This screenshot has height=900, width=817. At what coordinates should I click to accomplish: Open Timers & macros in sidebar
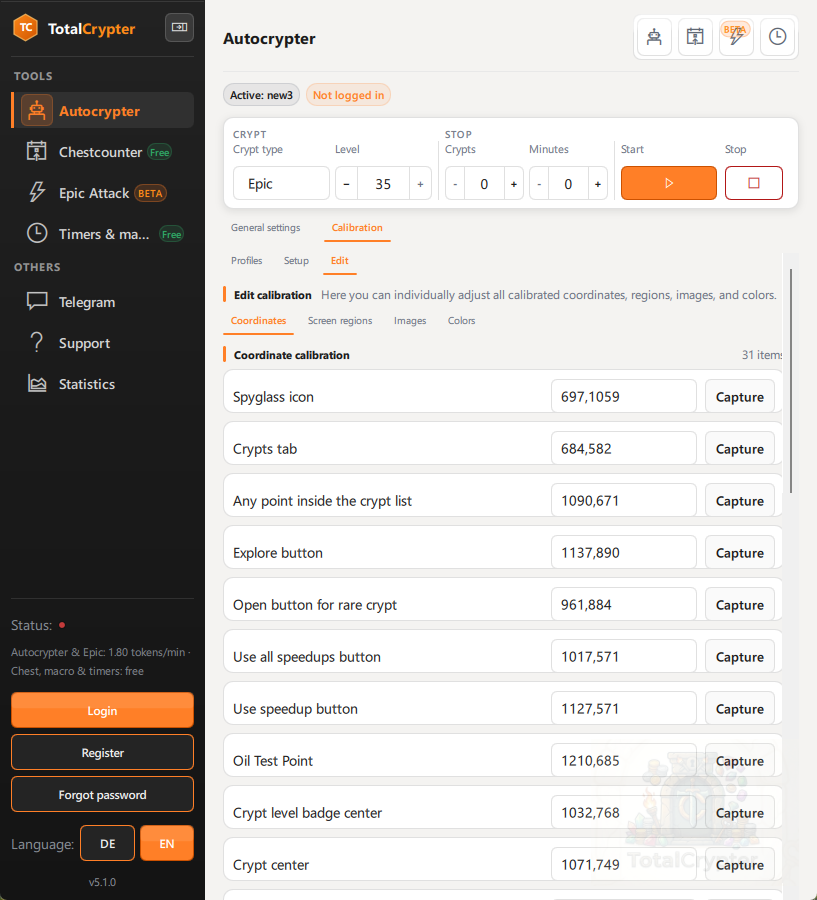[x=103, y=234]
